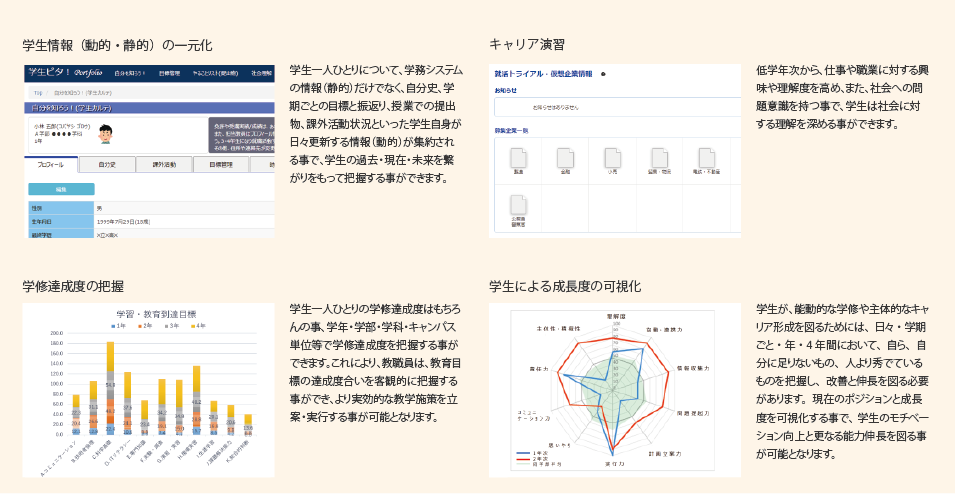The height and width of the screenshot is (494, 955).
Task: Click the 募集企業一覧 section label
Action: (x=511, y=130)
